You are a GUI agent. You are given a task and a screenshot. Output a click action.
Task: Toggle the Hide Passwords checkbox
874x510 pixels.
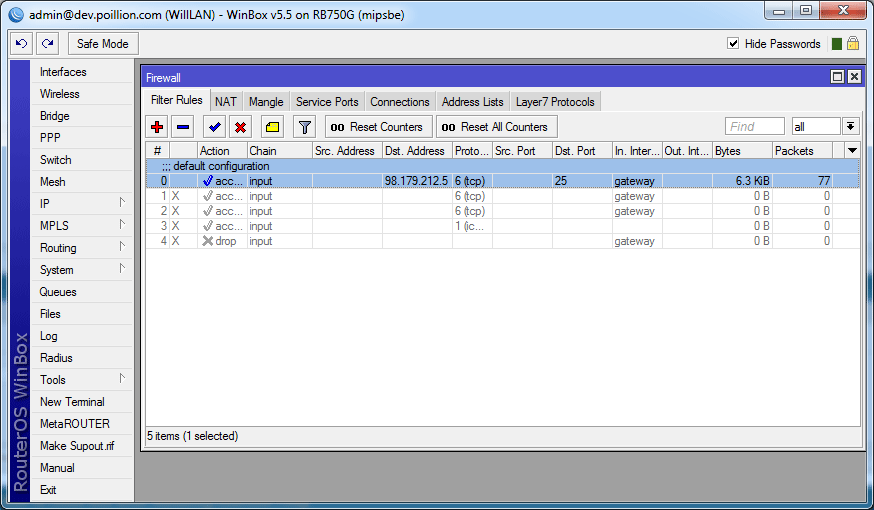(x=733, y=43)
